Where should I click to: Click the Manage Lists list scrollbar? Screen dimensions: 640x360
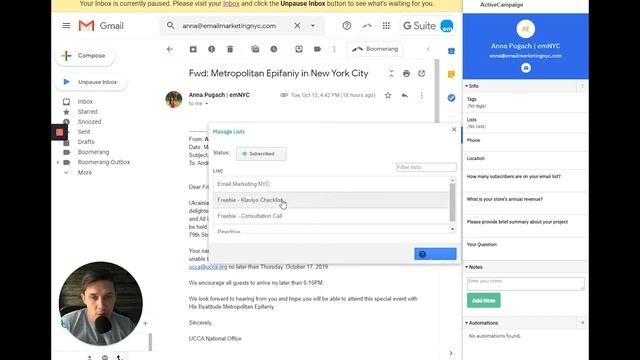[x=452, y=202]
